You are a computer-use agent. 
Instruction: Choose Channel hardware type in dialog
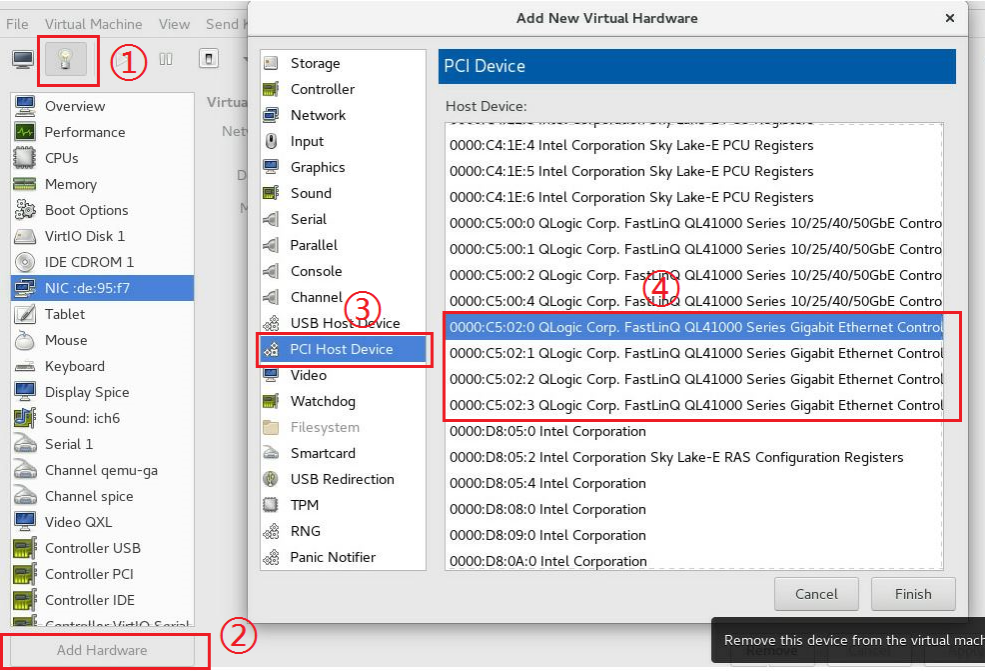343,297
